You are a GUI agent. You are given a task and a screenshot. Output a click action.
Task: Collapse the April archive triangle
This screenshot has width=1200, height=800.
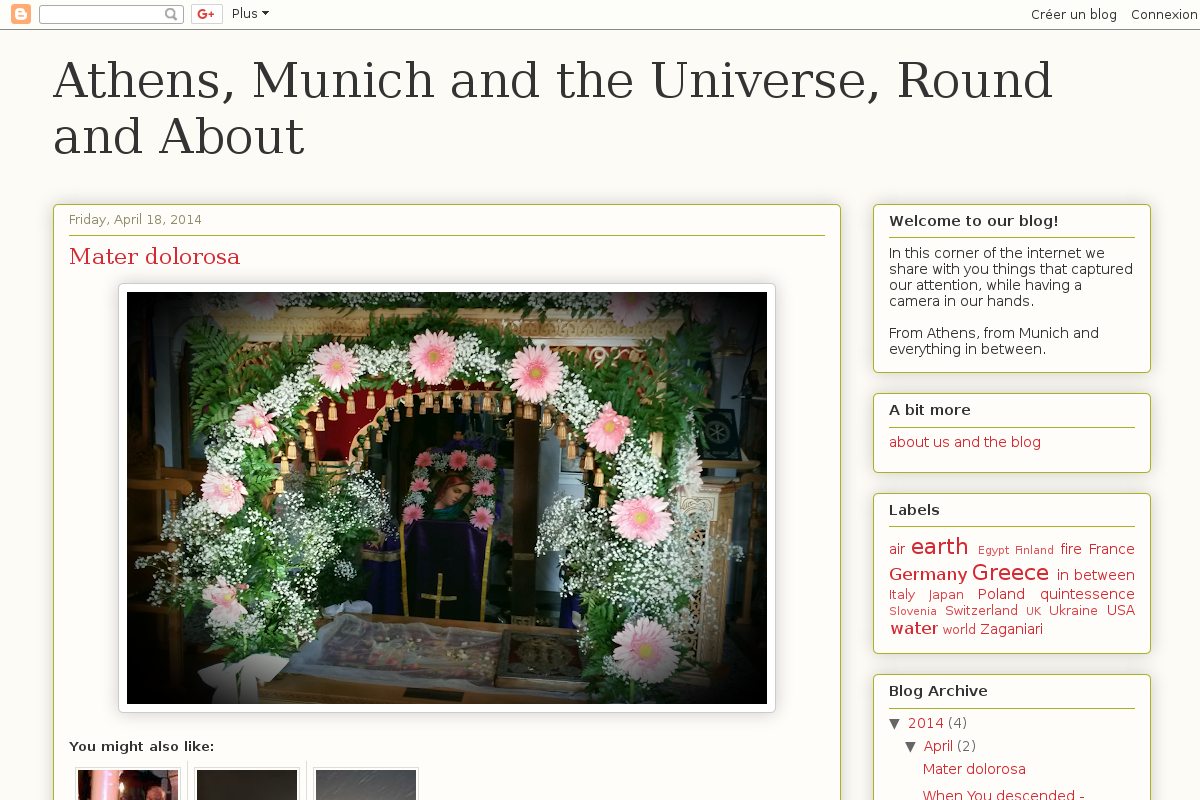tap(911, 746)
